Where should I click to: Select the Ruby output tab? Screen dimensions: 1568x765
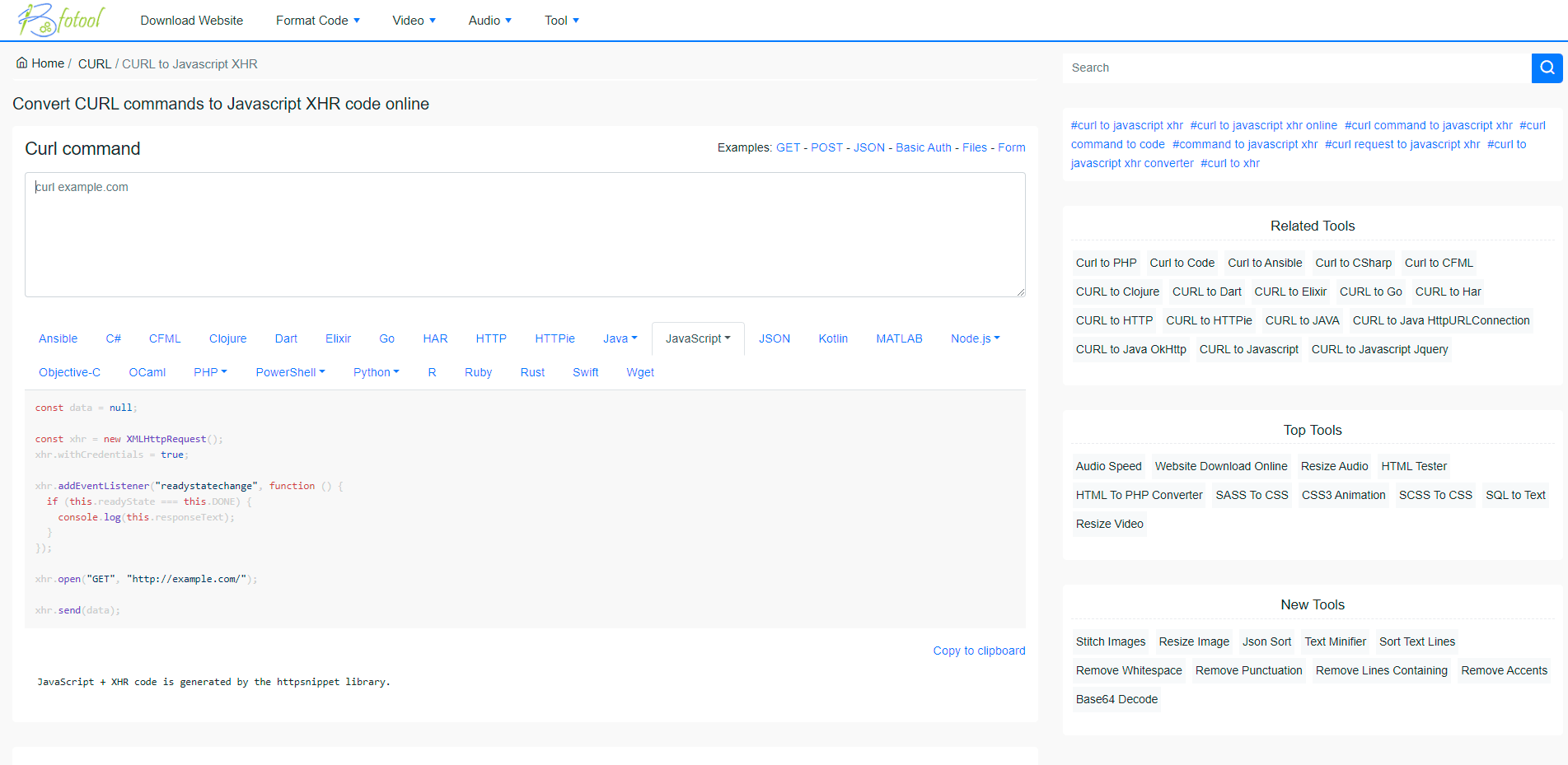click(x=478, y=371)
